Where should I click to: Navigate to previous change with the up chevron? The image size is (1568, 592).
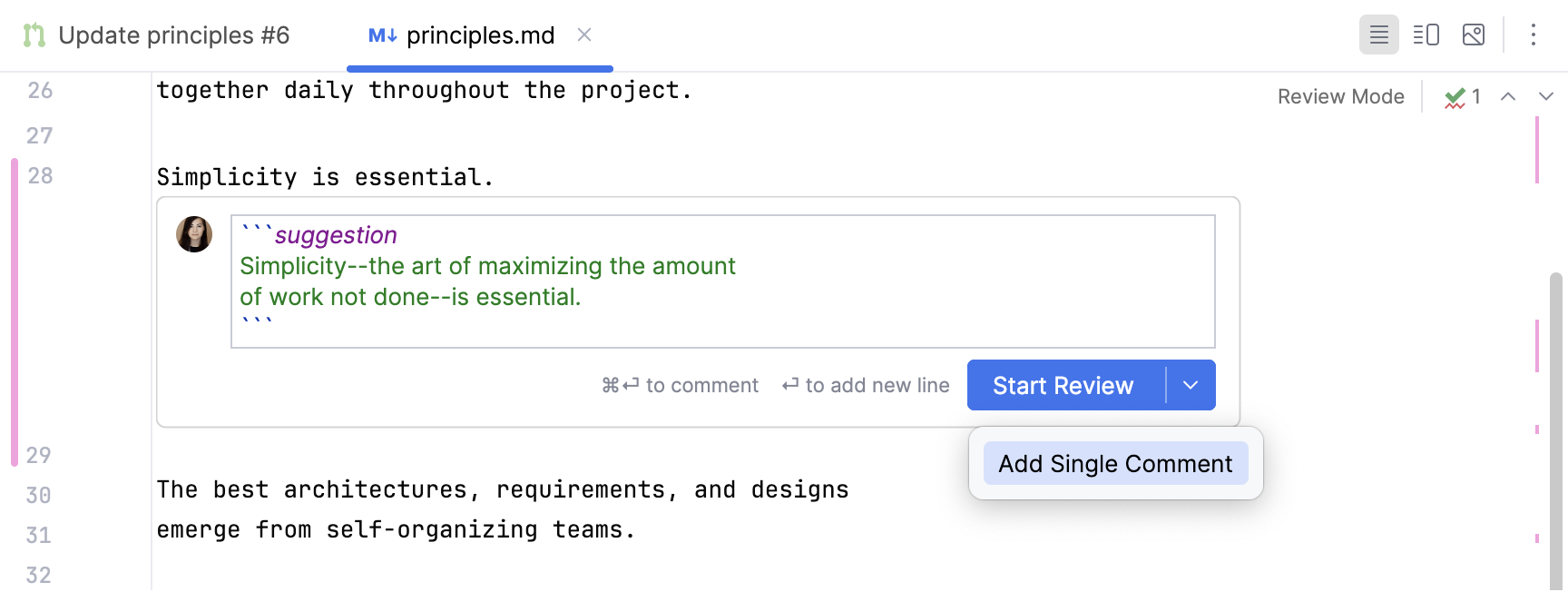point(1508,96)
